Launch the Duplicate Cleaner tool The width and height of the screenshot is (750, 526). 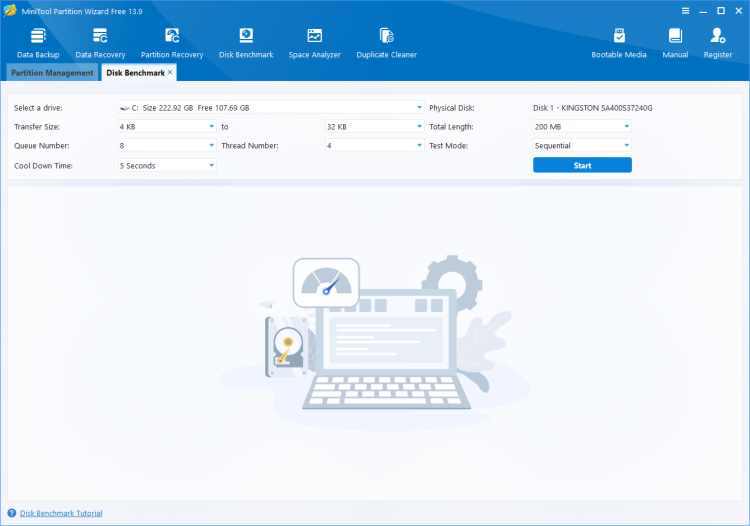click(x=386, y=43)
